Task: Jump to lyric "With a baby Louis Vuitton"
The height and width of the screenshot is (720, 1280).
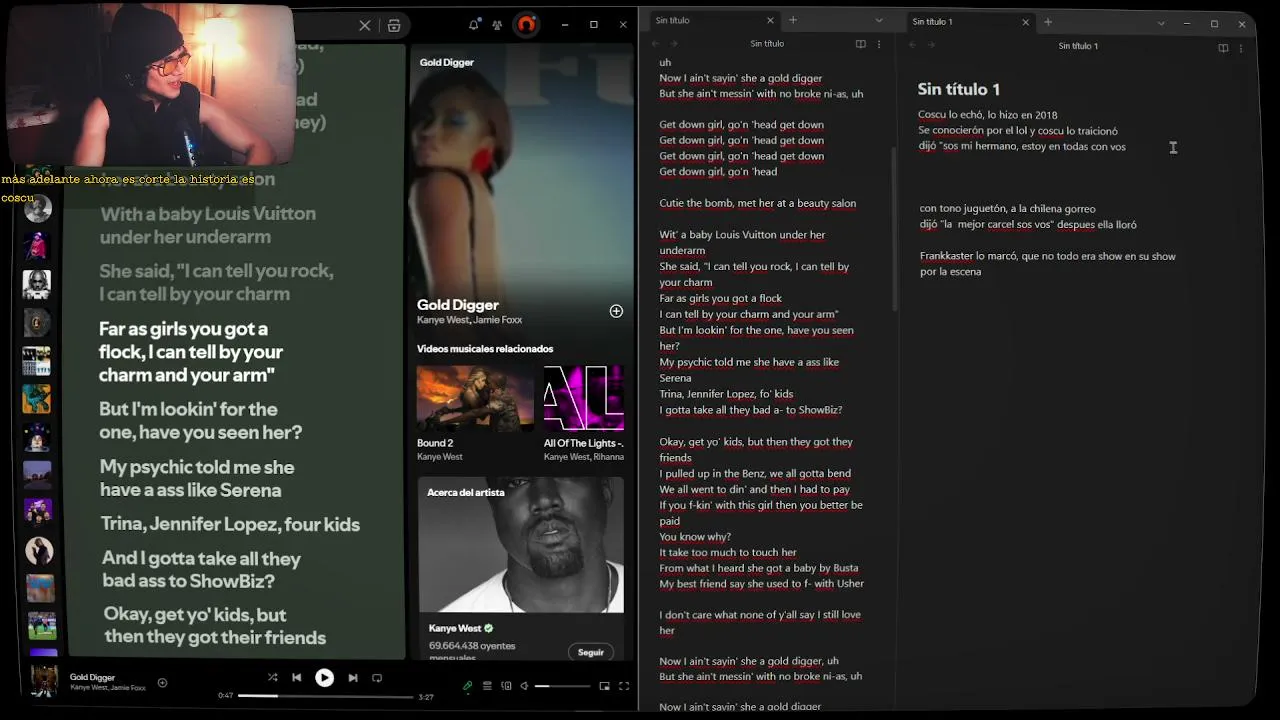Action: (x=208, y=225)
